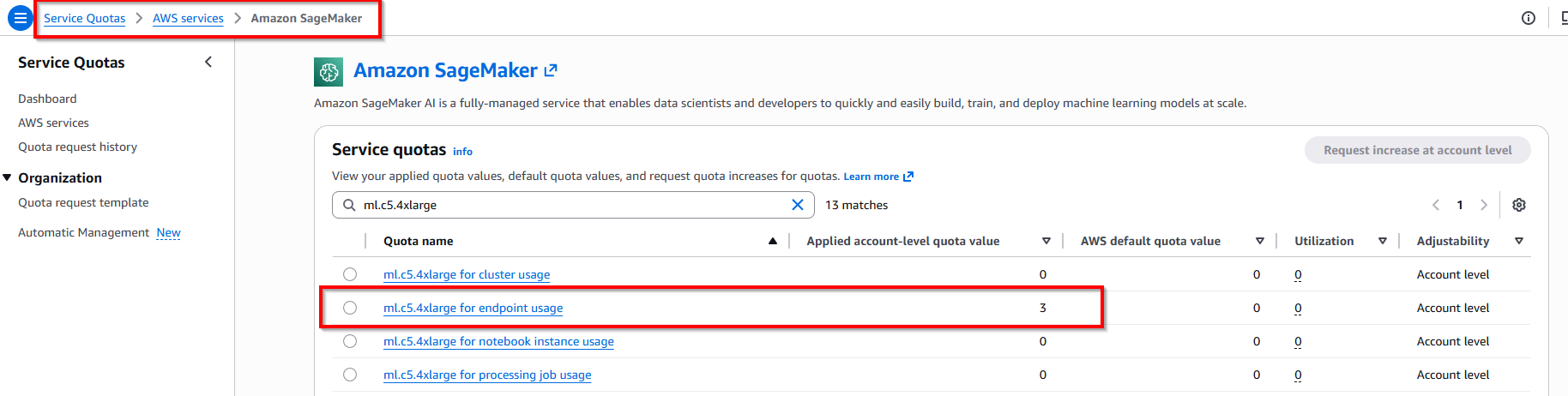Click AWS services breadcrumb link
Image resolution: width=1568 pixels, height=396 pixels.
point(188,18)
